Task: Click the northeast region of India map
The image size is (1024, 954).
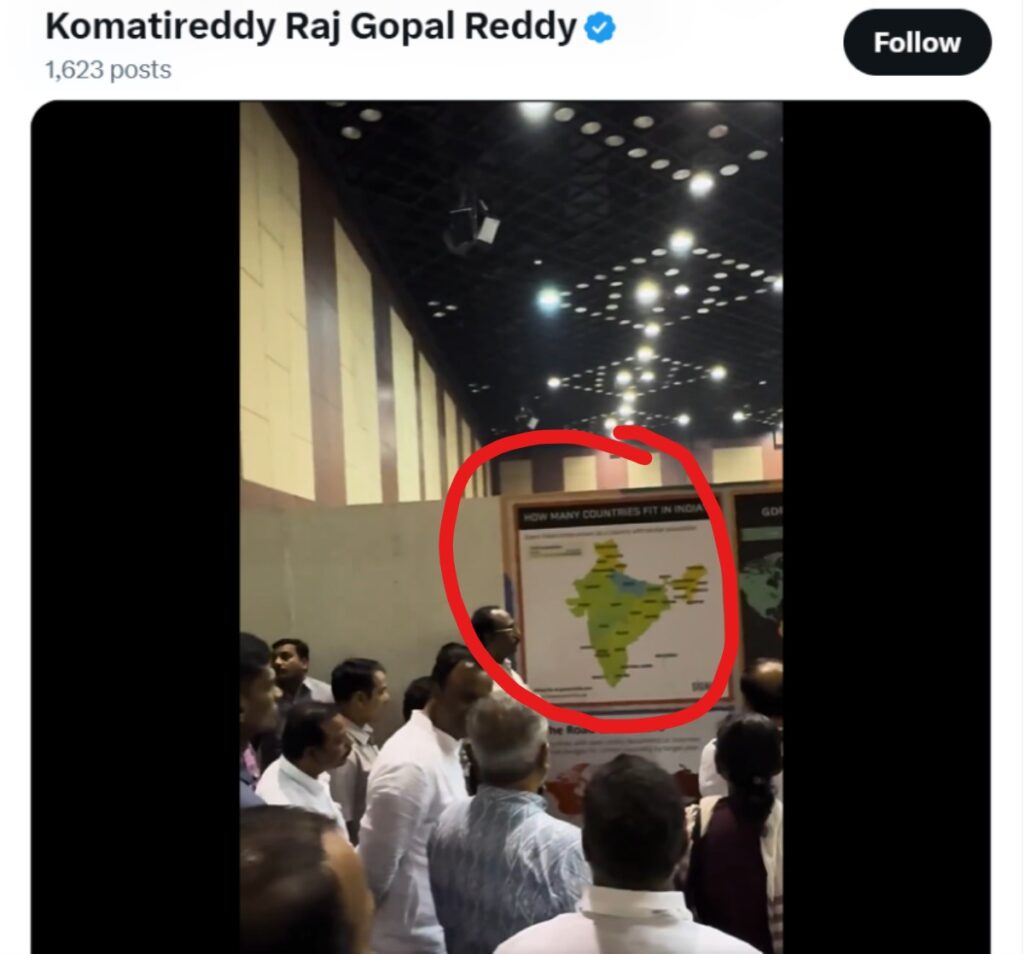Action: click(691, 583)
